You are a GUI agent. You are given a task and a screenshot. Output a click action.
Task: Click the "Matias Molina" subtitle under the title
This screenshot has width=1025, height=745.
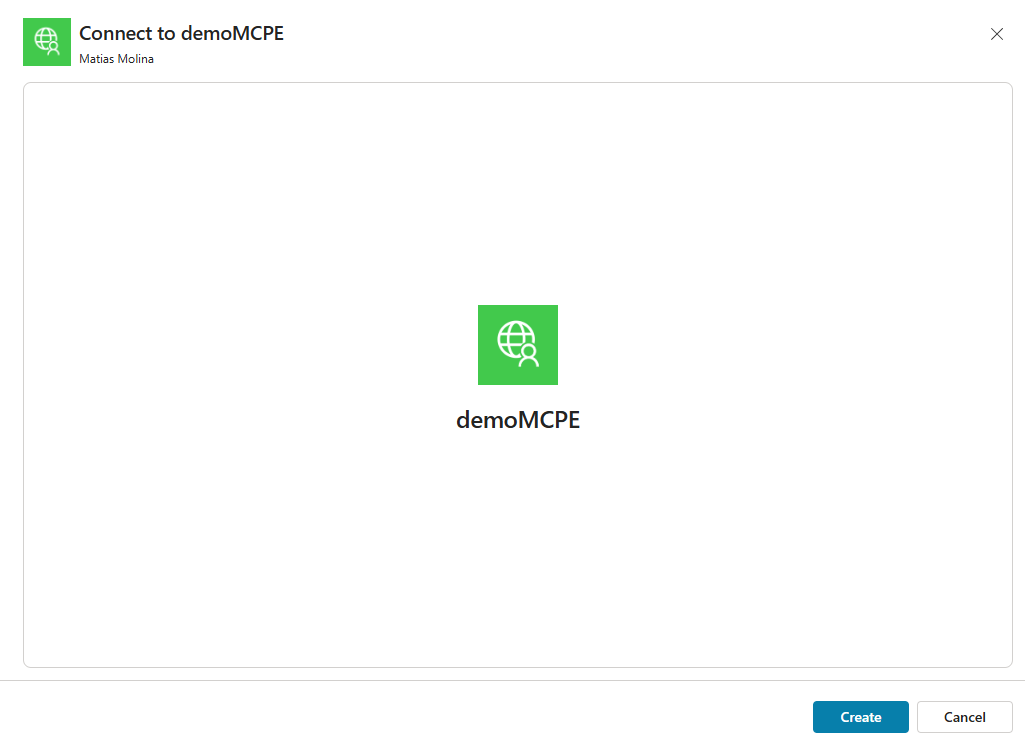(x=116, y=59)
